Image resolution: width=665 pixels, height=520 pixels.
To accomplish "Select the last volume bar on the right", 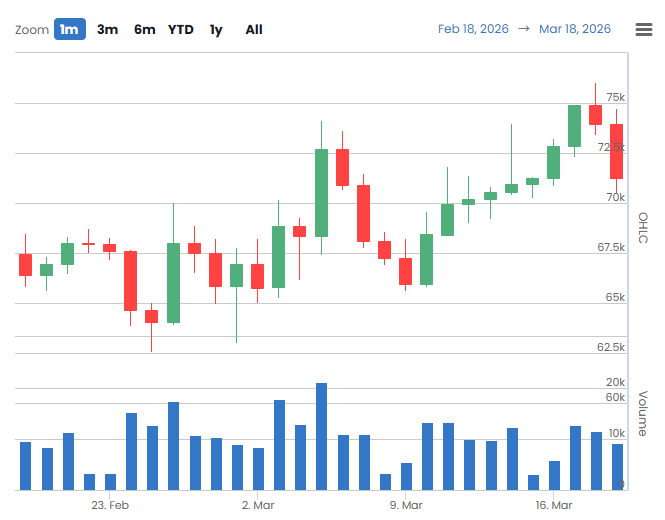I will click(x=617, y=466).
